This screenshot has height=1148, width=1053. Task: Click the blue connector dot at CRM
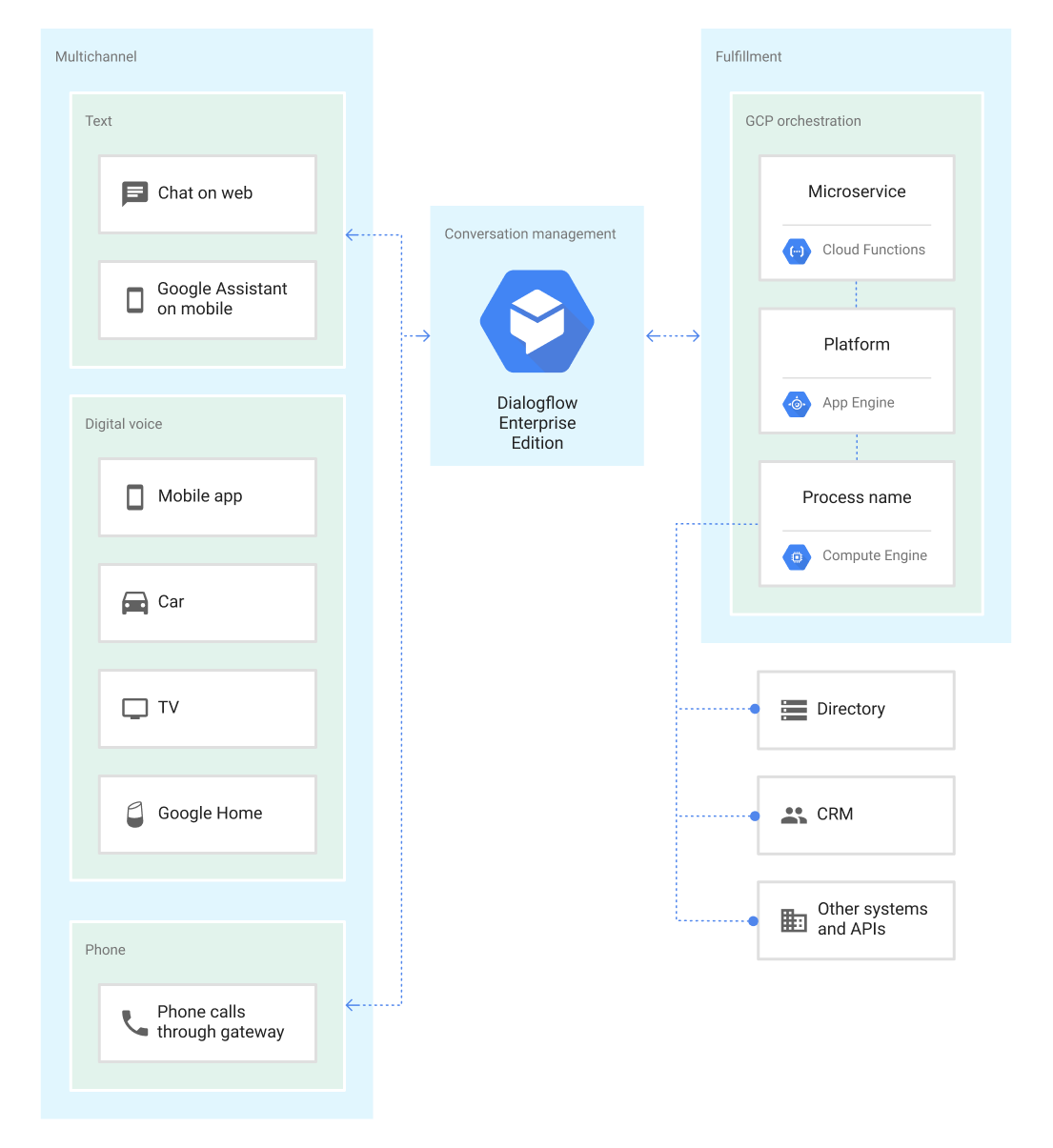point(755,816)
